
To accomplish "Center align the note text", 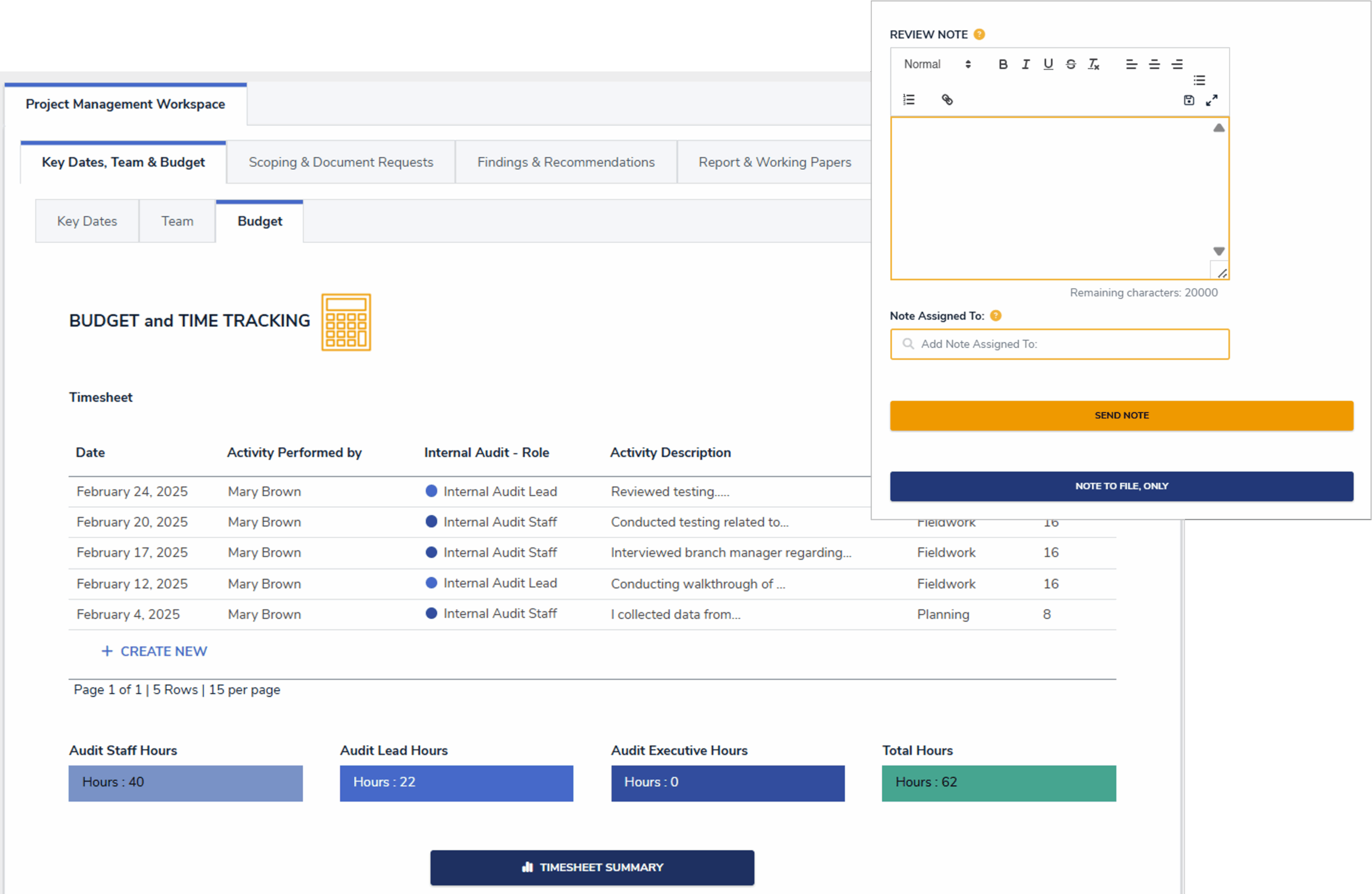I will [1154, 64].
